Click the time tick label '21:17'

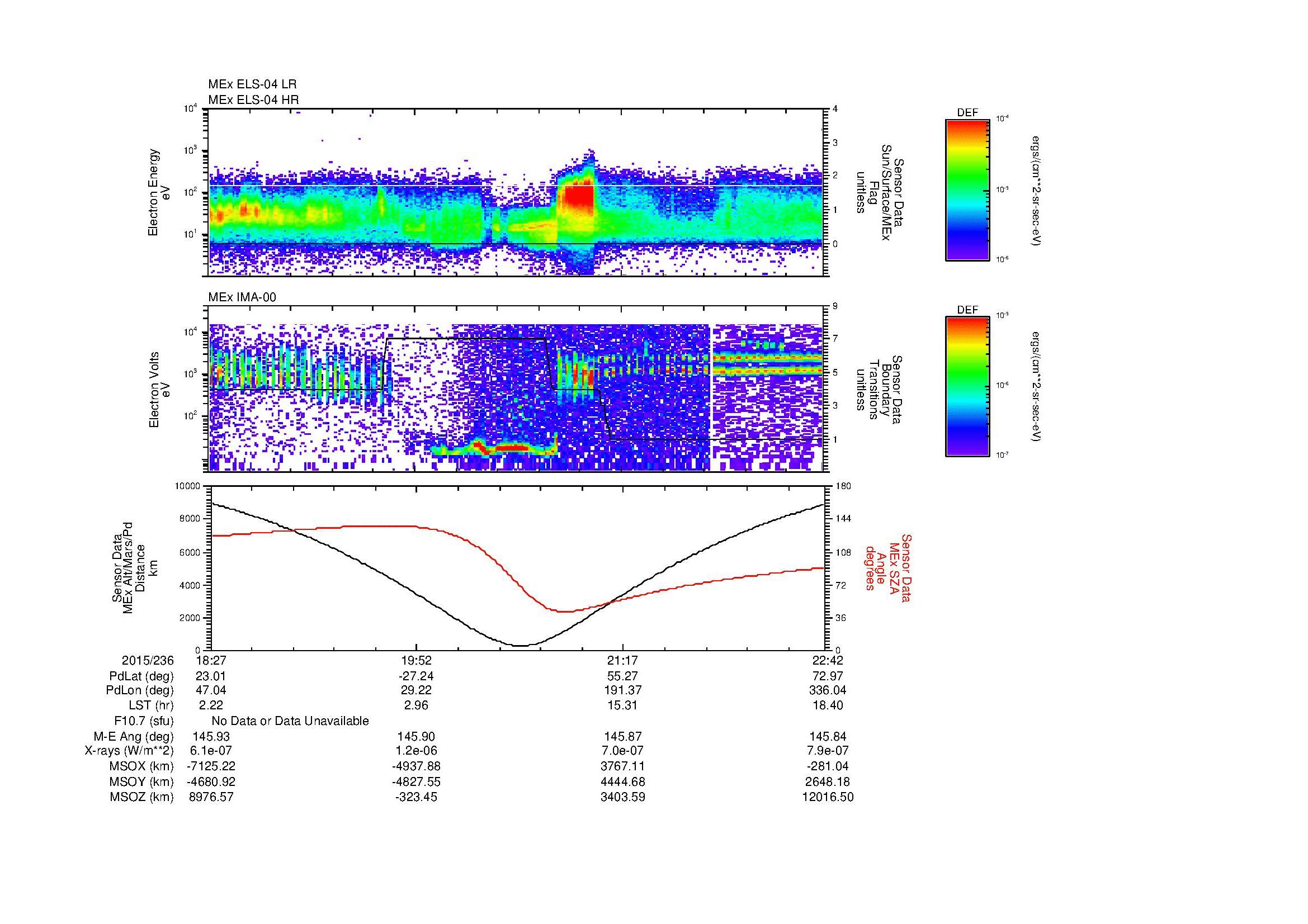coord(622,660)
